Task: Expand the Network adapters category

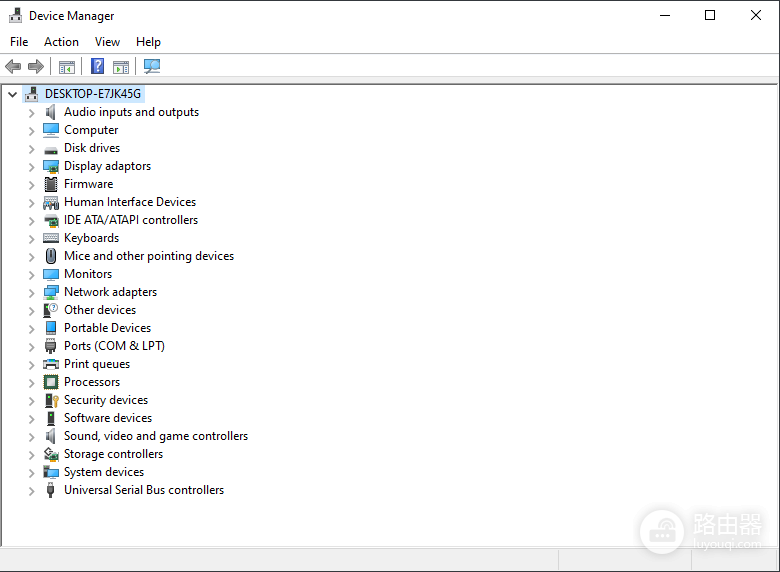Action: point(31,292)
